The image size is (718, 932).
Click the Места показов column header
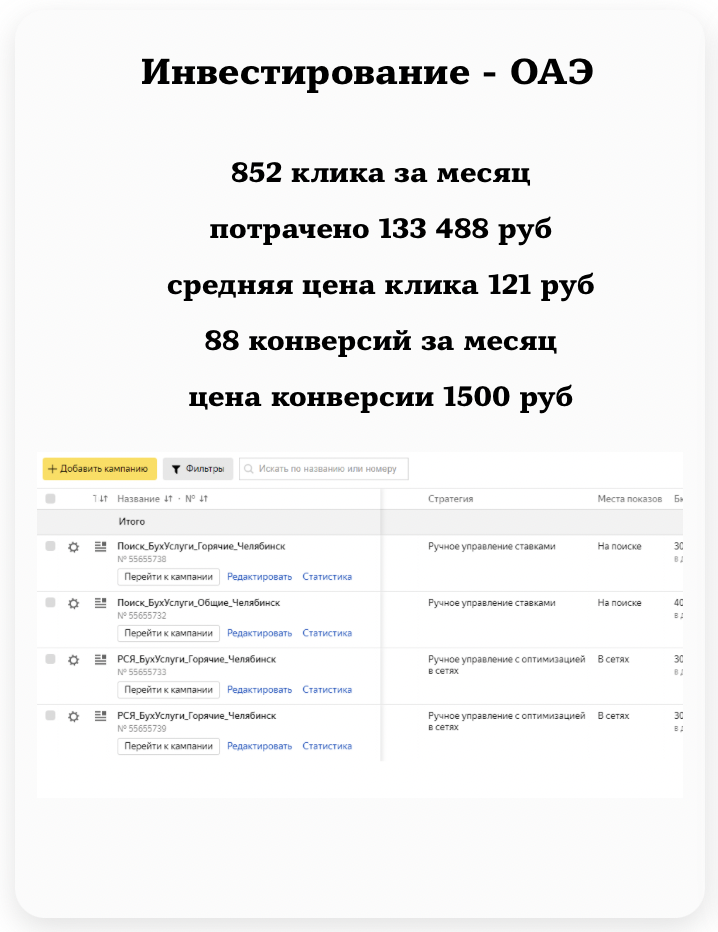tap(629, 498)
